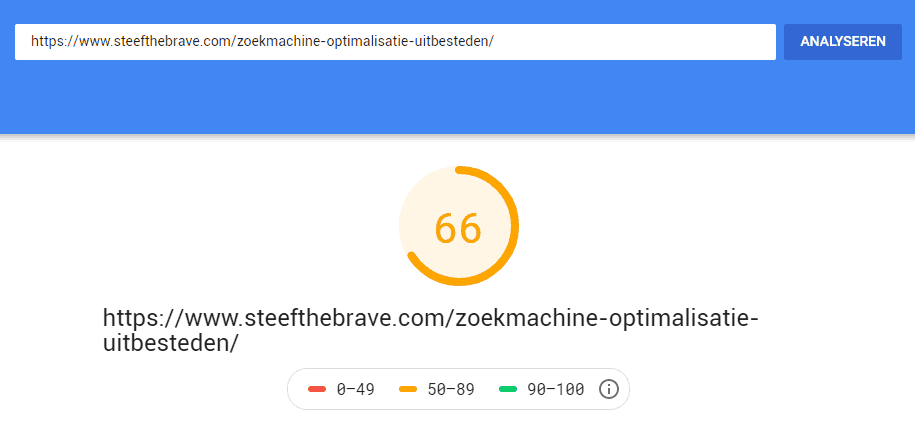Click the orange score number 66
The image size is (915, 428).
point(458,229)
